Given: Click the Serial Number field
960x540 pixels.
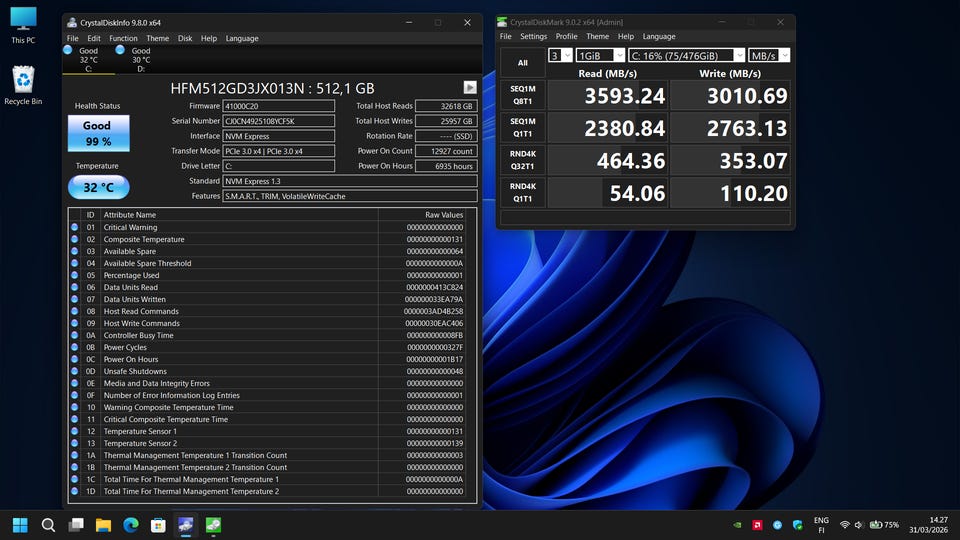Looking at the screenshot, I should point(278,121).
